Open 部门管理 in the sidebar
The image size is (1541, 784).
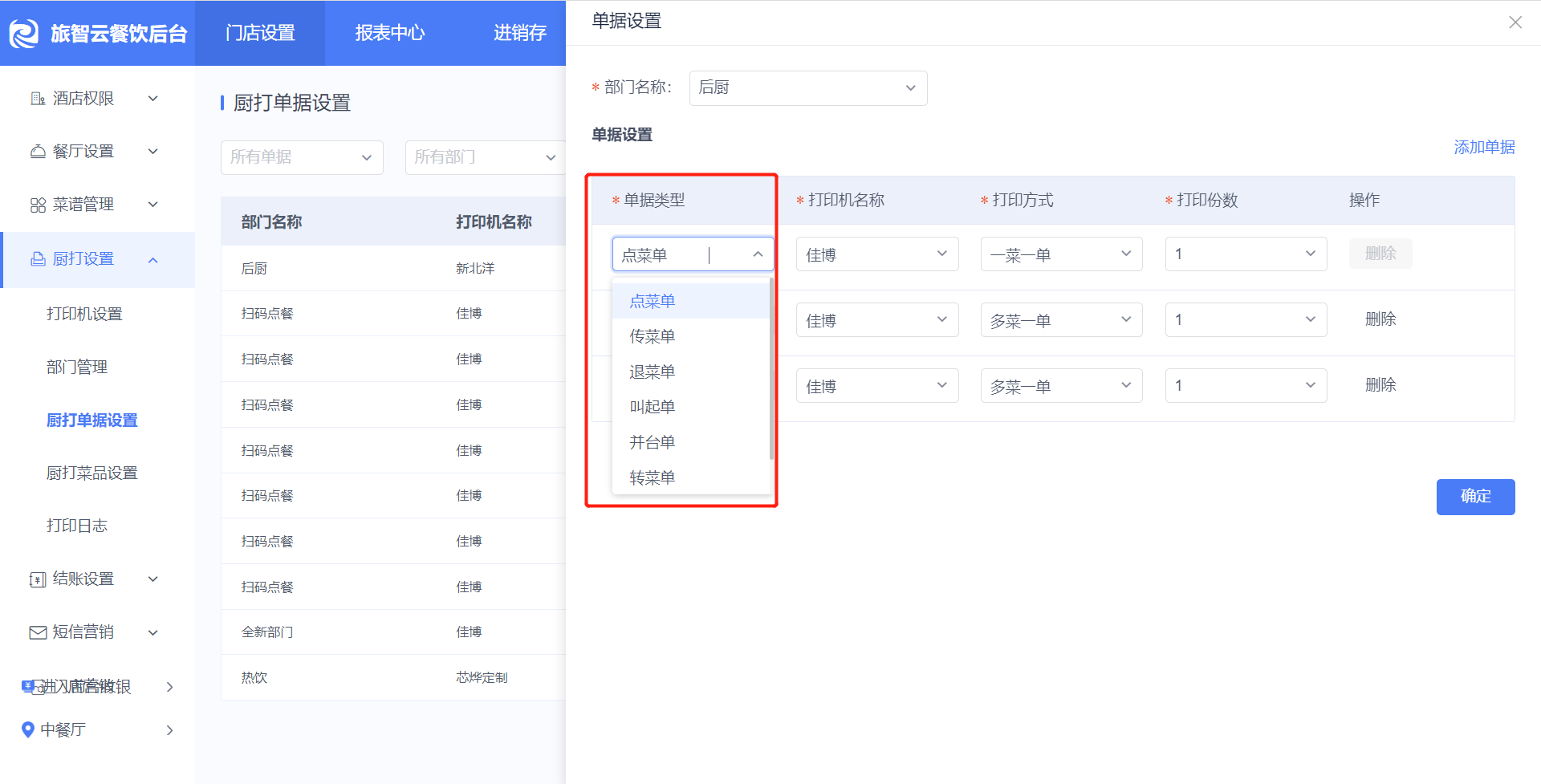click(77, 367)
